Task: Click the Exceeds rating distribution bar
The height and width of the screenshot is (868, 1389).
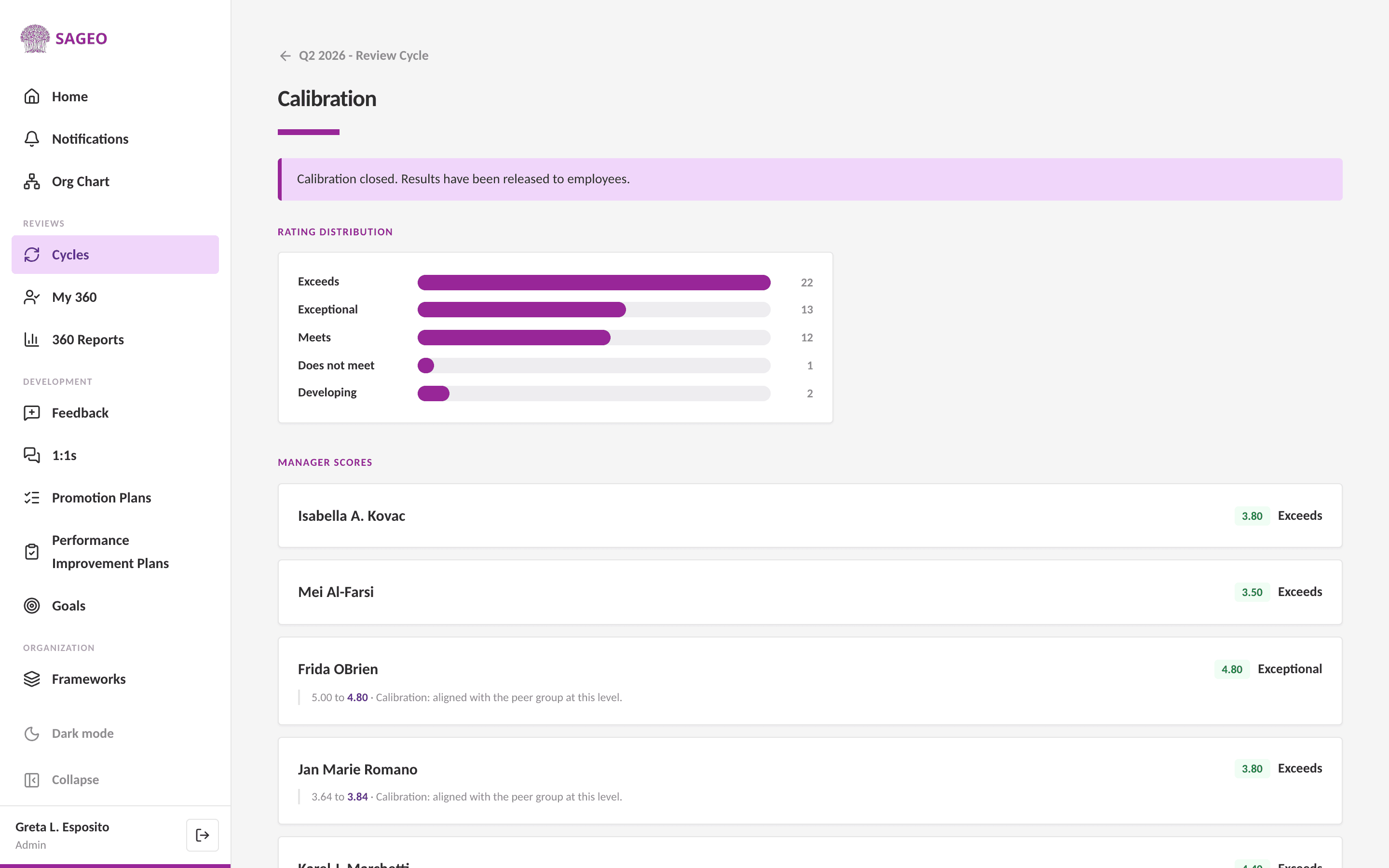Action: click(x=594, y=283)
